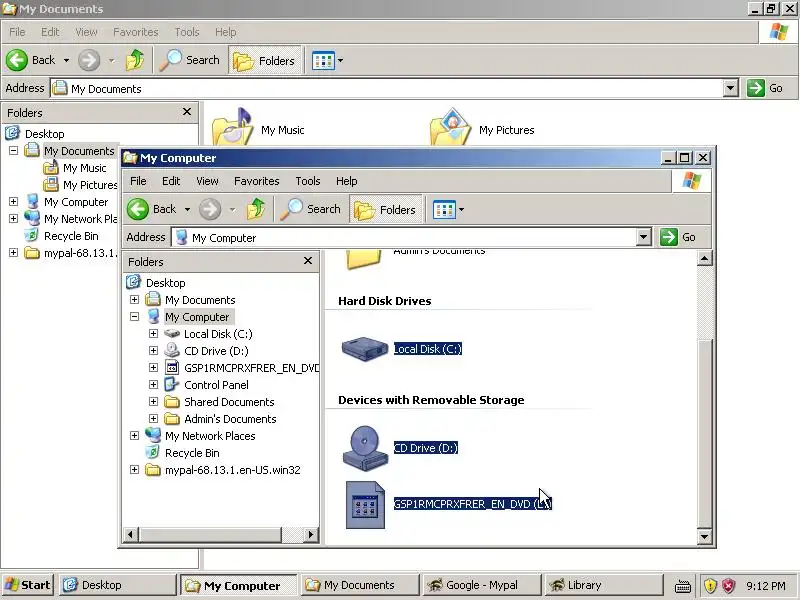This screenshot has height=600, width=800.
Task: Open Views icon in My Computer toolbar
Action: 444,209
